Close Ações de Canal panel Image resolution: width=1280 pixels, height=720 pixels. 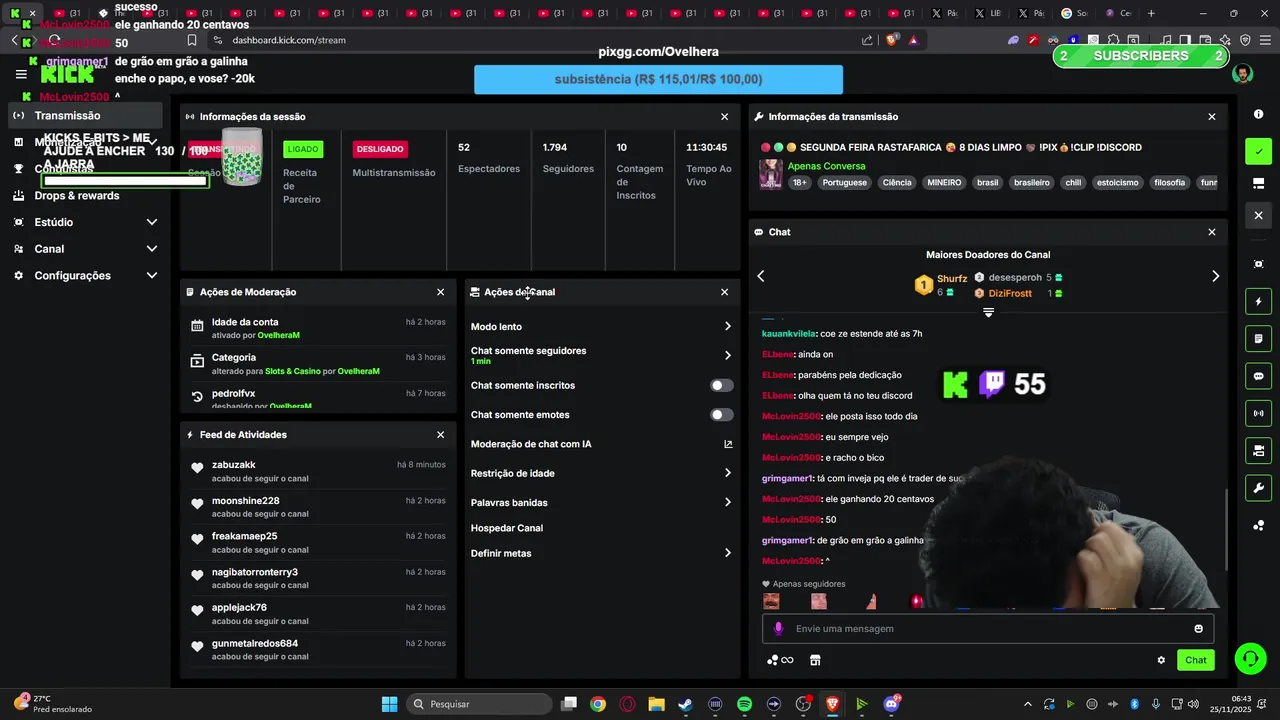pos(725,292)
